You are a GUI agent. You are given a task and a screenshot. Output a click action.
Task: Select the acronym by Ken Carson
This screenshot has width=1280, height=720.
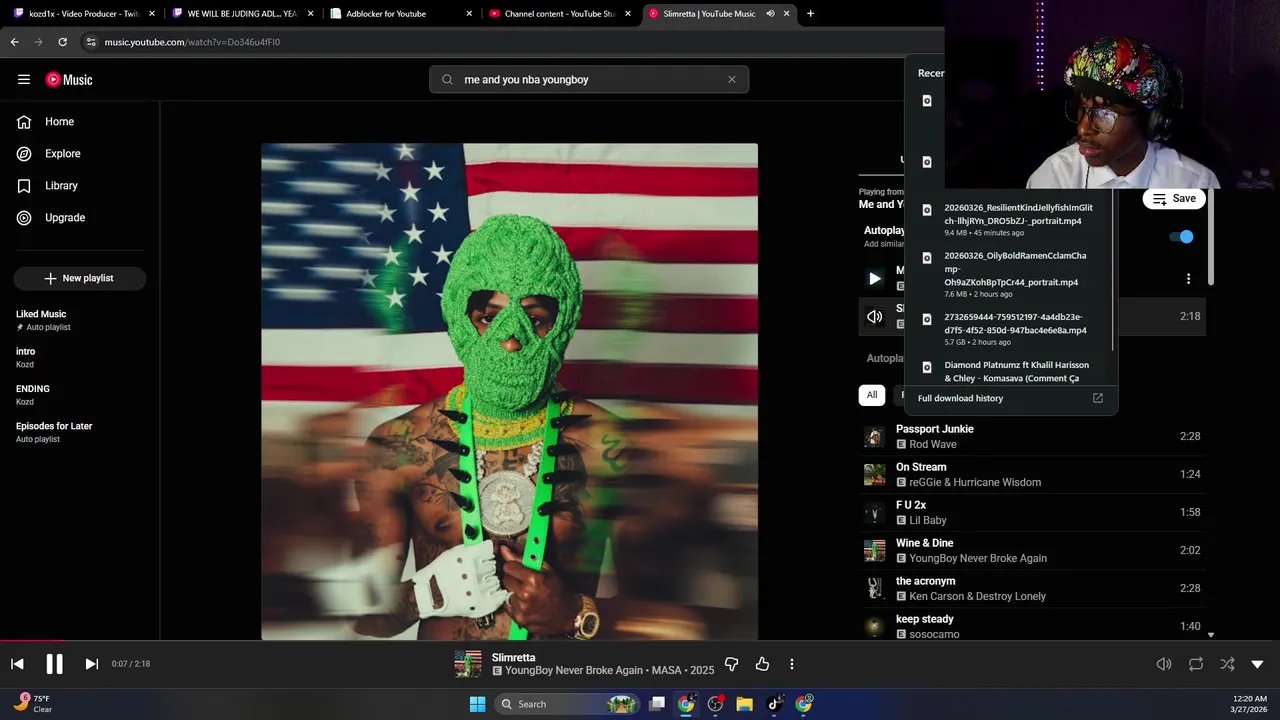[x=1032, y=589]
